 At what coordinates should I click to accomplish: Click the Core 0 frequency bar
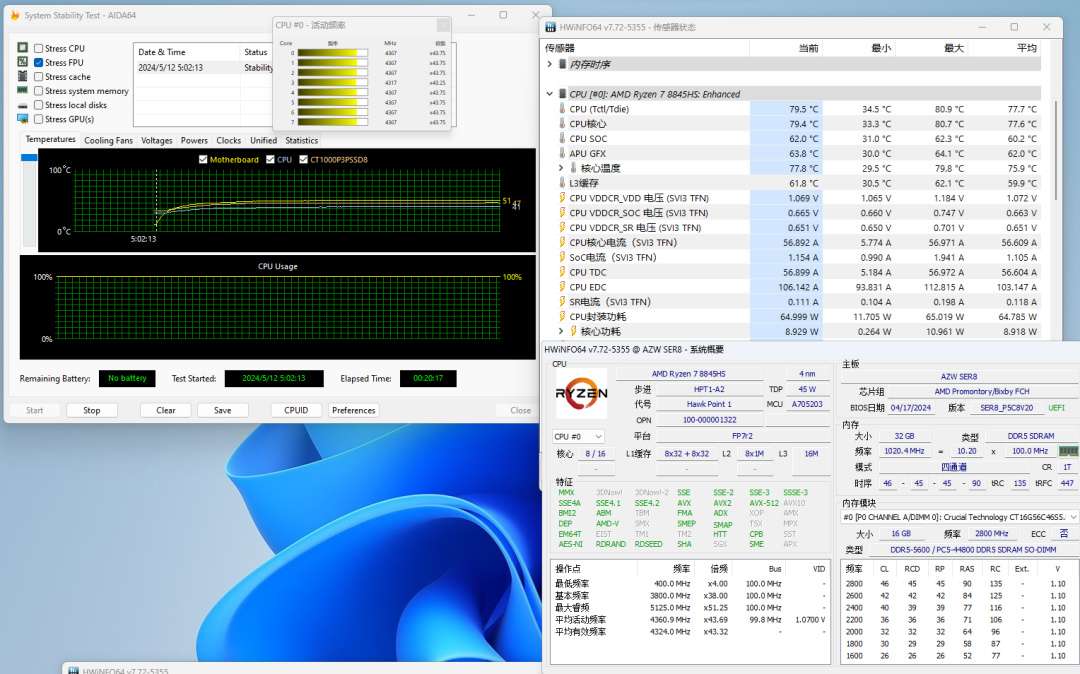332,52
